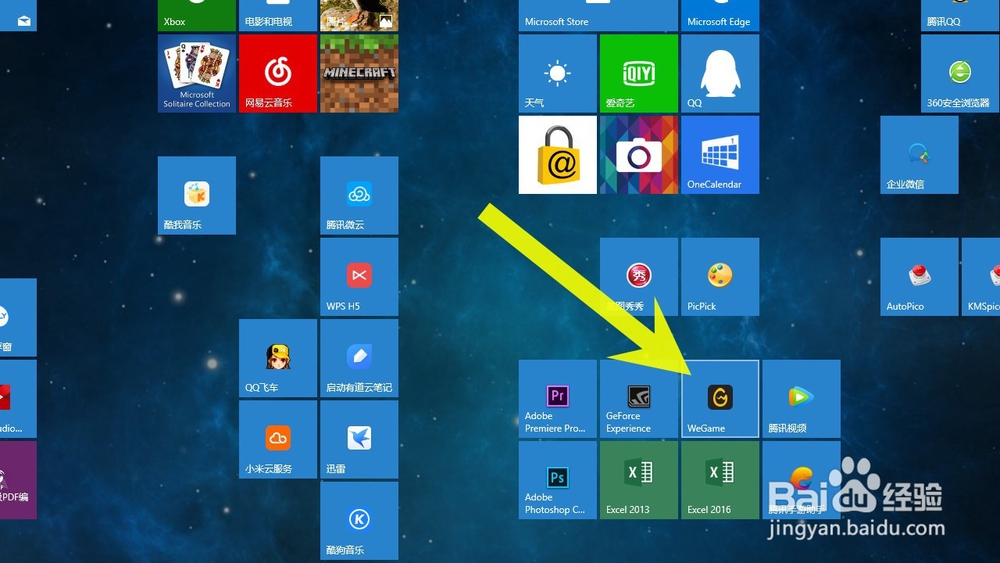Open the 小米云服务 tile
The height and width of the screenshot is (563, 1000).
tap(277, 439)
